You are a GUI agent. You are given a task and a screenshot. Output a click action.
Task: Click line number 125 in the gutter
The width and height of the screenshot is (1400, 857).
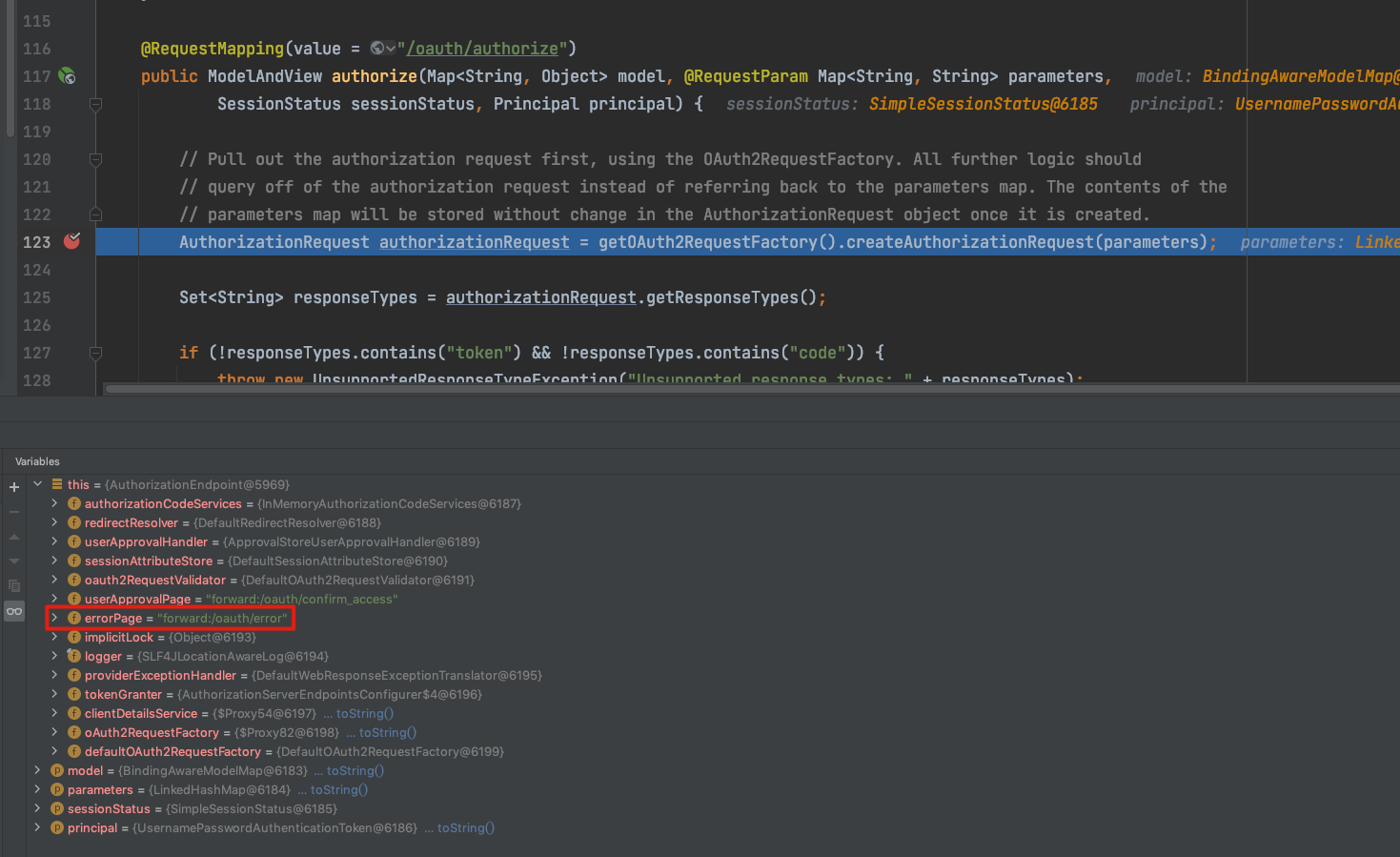pyautogui.click(x=37, y=297)
